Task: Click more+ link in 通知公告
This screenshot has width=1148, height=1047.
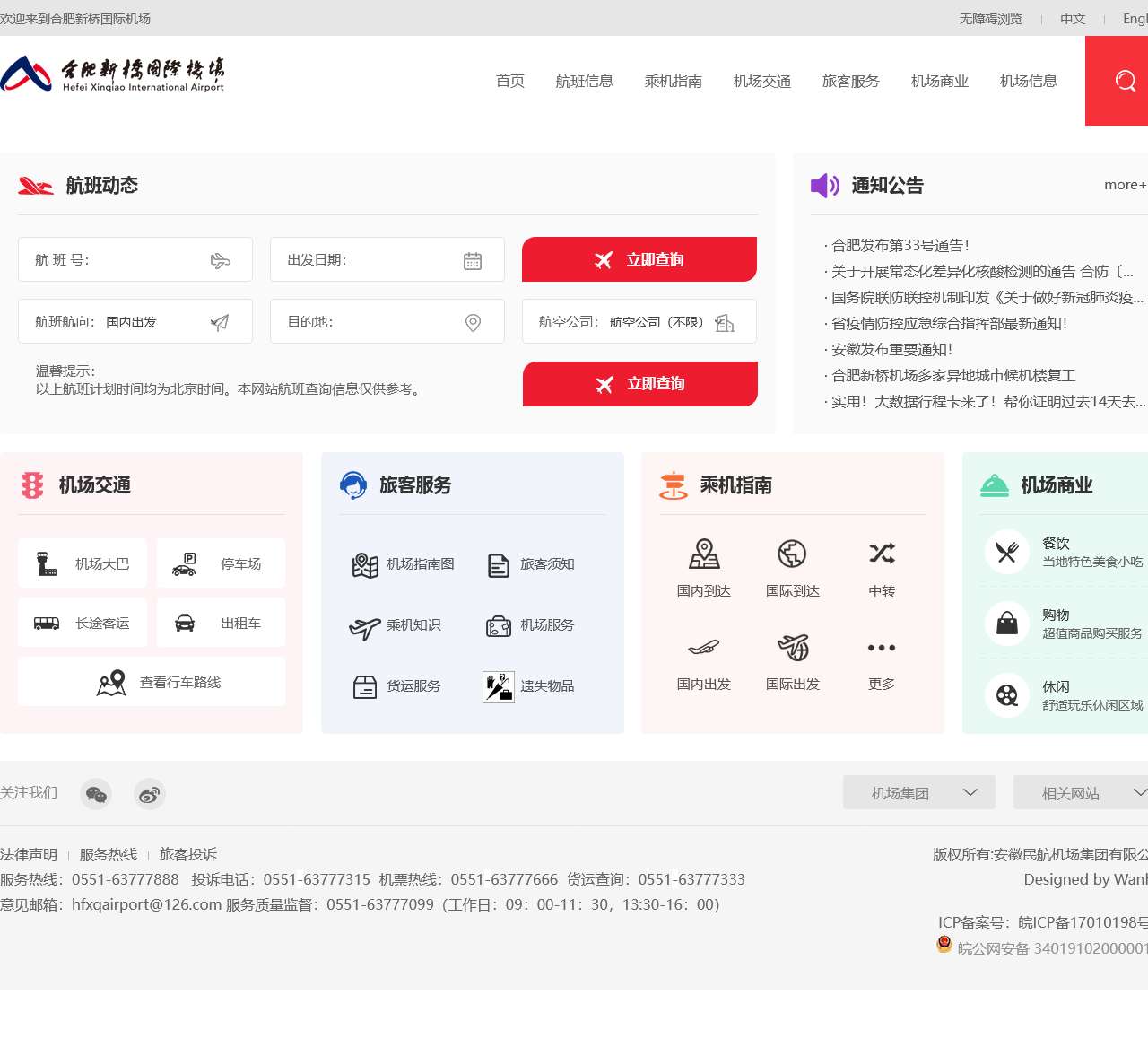Action: click(1125, 185)
